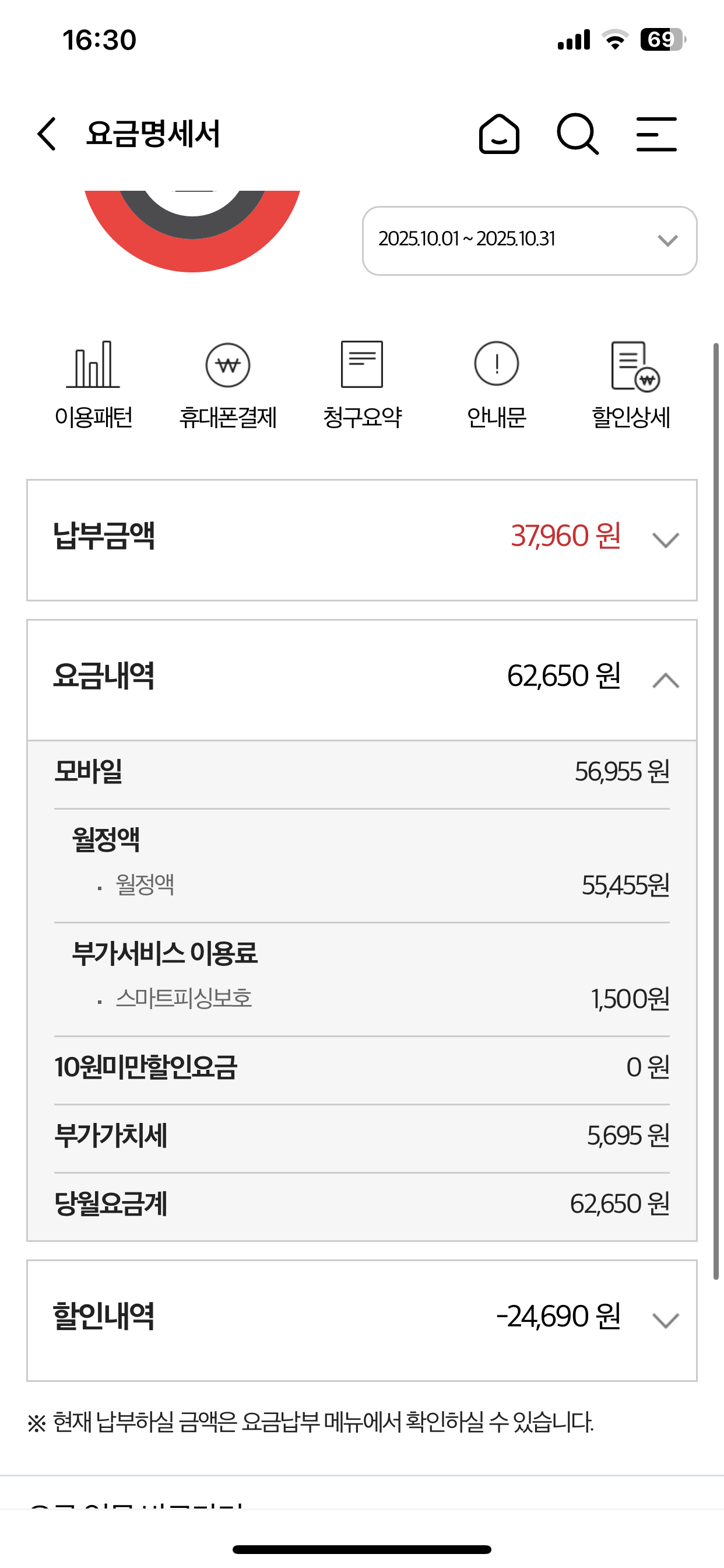724x1568 pixels.
Task: Tap the 청구요약 menu label
Action: (362, 418)
